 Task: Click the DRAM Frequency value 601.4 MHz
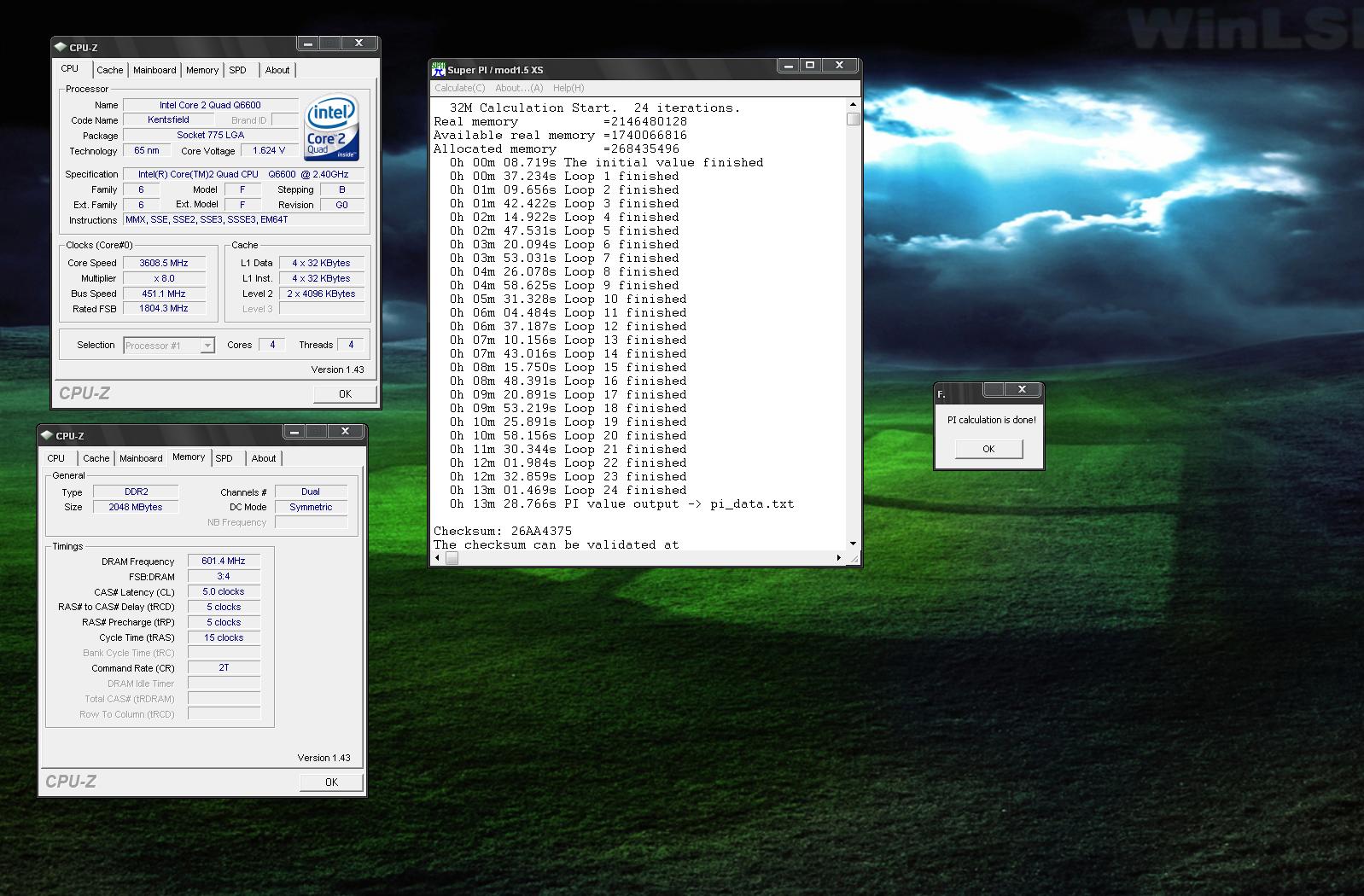(x=224, y=561)
